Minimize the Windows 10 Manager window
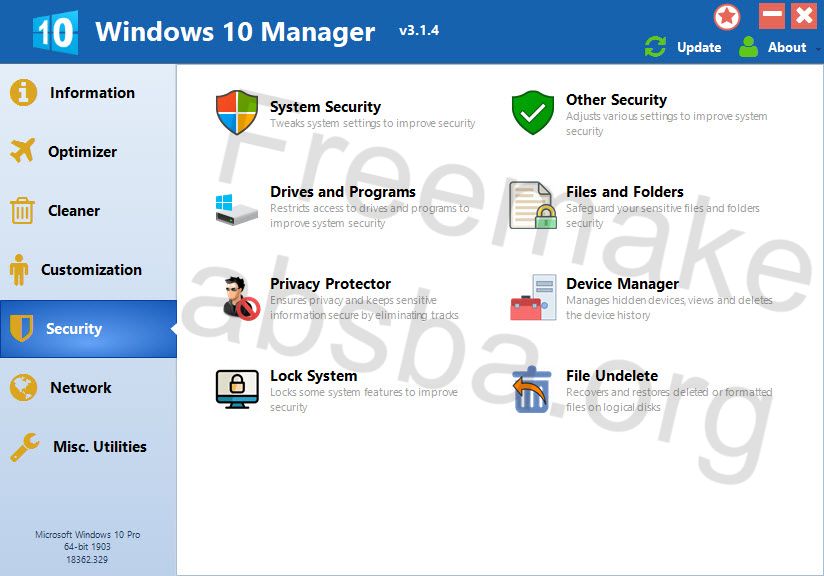Image resolution: width=824 pixels, height=576 pixels. pos(771,16)
